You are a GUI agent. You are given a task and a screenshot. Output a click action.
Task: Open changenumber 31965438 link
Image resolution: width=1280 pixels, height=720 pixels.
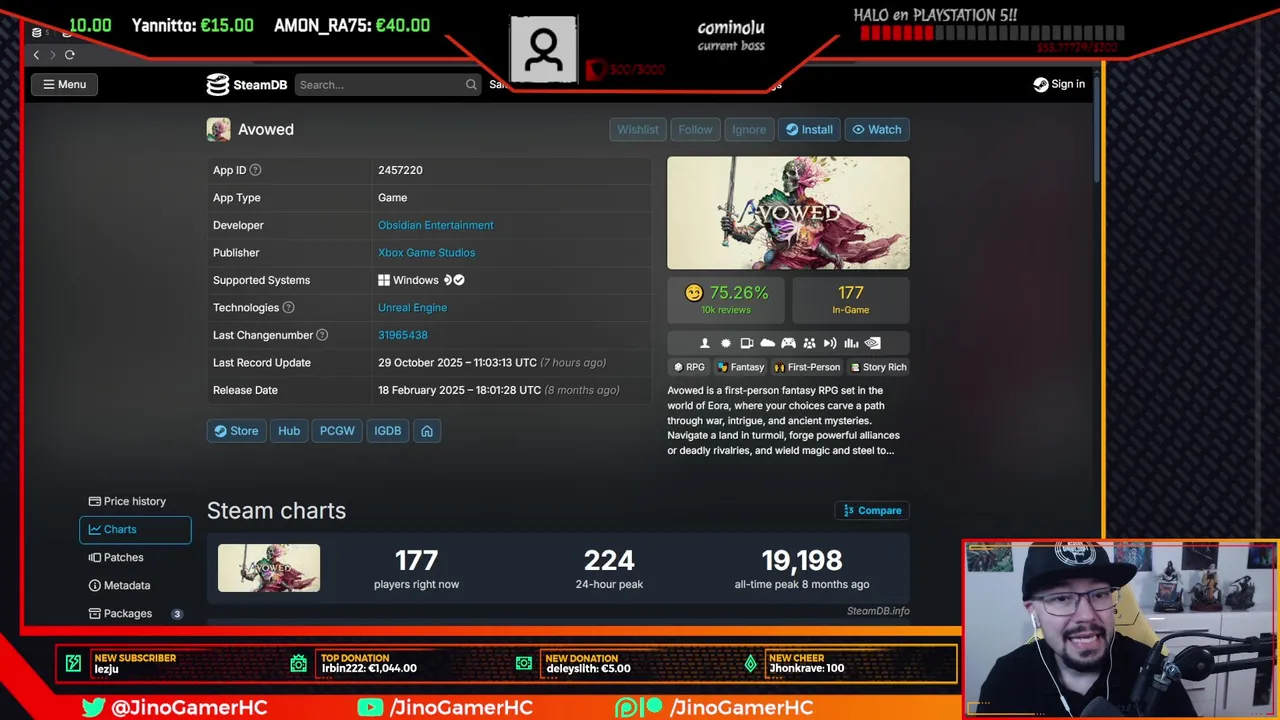click(403, 335)
